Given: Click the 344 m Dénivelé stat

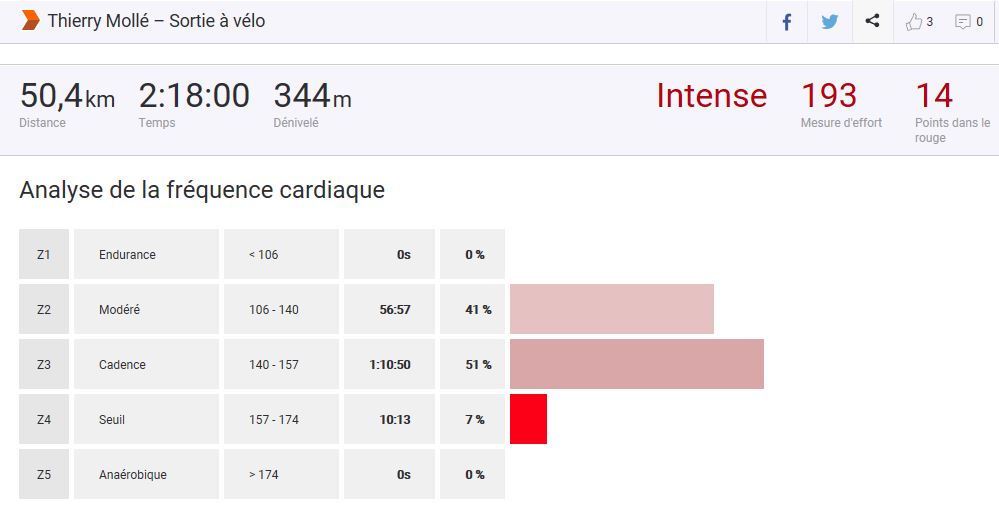Looking at the screenshot, I should (312, 97).
